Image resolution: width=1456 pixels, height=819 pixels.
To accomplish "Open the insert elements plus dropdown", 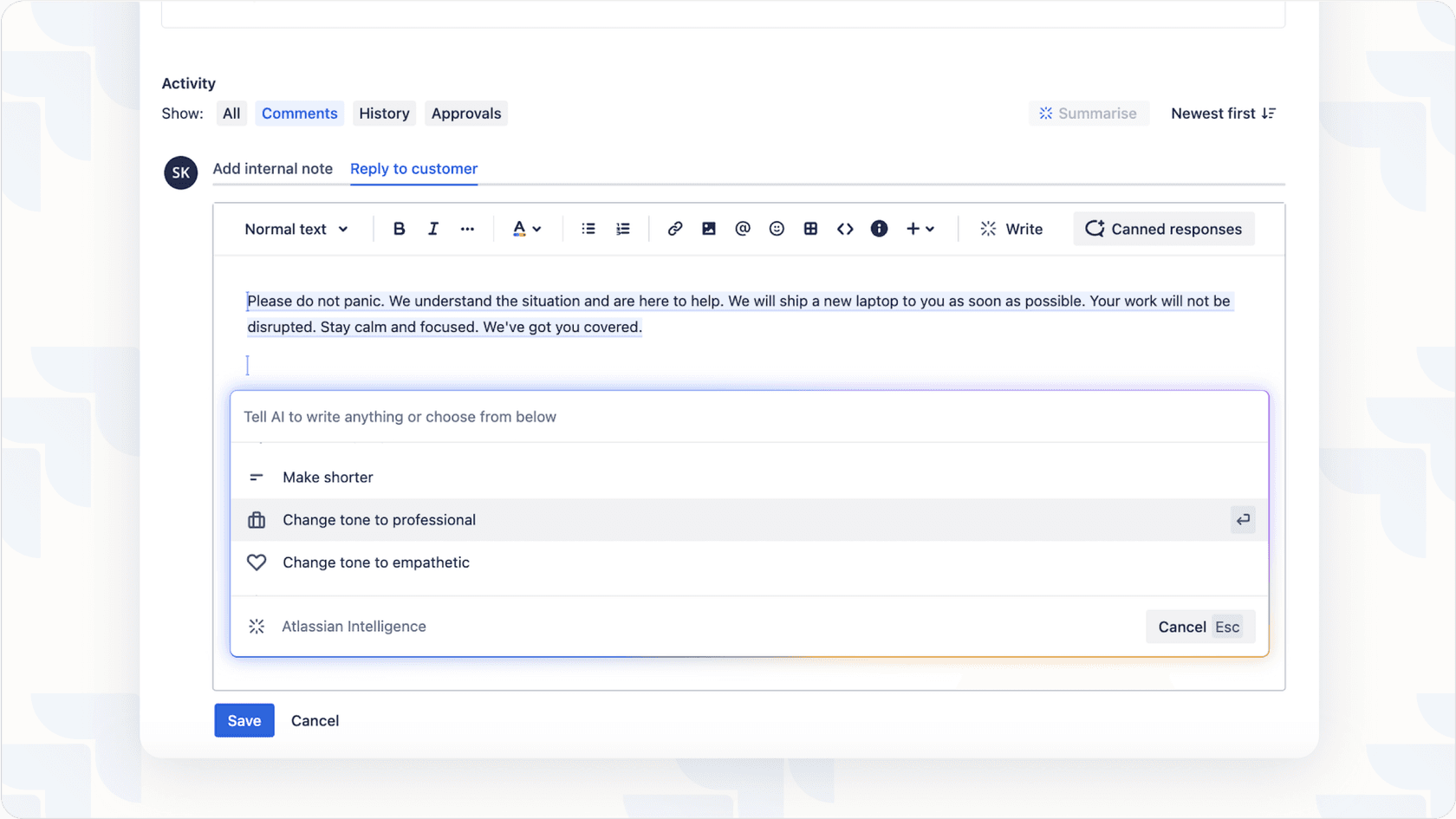I will [x=920, y=228].
